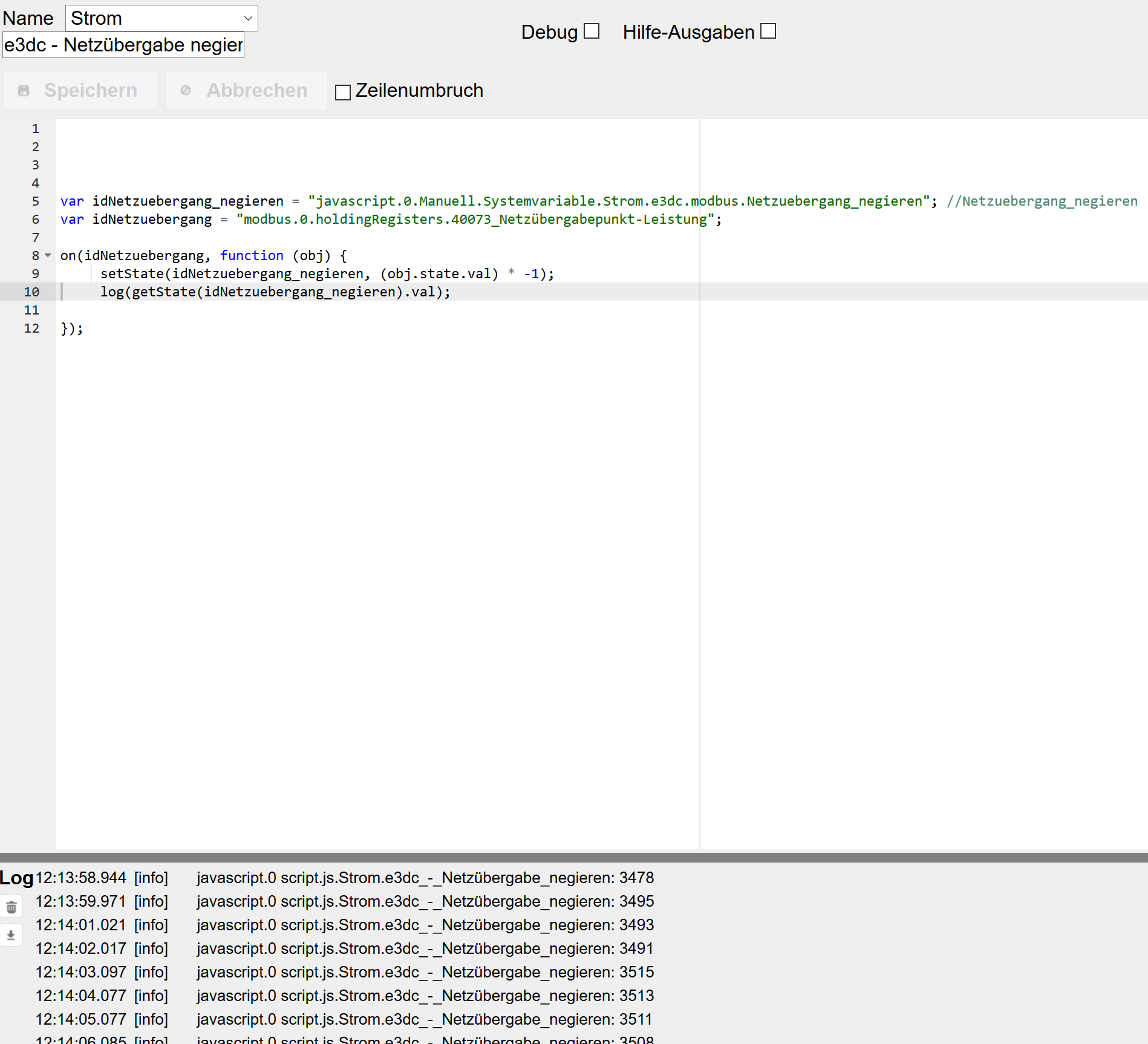The width and height of the screenshot is (1148, 1044).
Task: Click the log entry at 12:14:04.077
Action: (x=345, y=996)
